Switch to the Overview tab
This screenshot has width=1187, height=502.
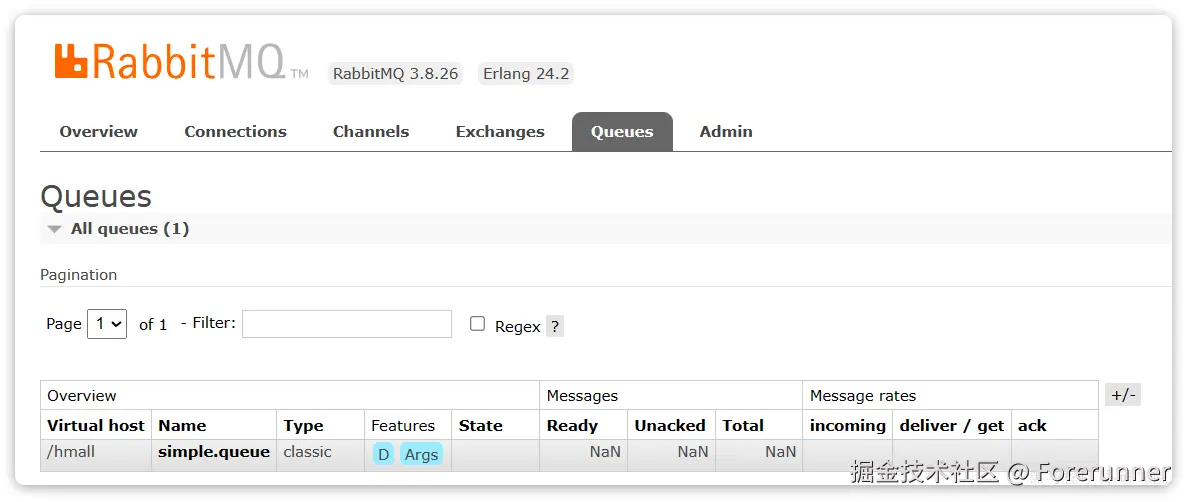[99, 132]
